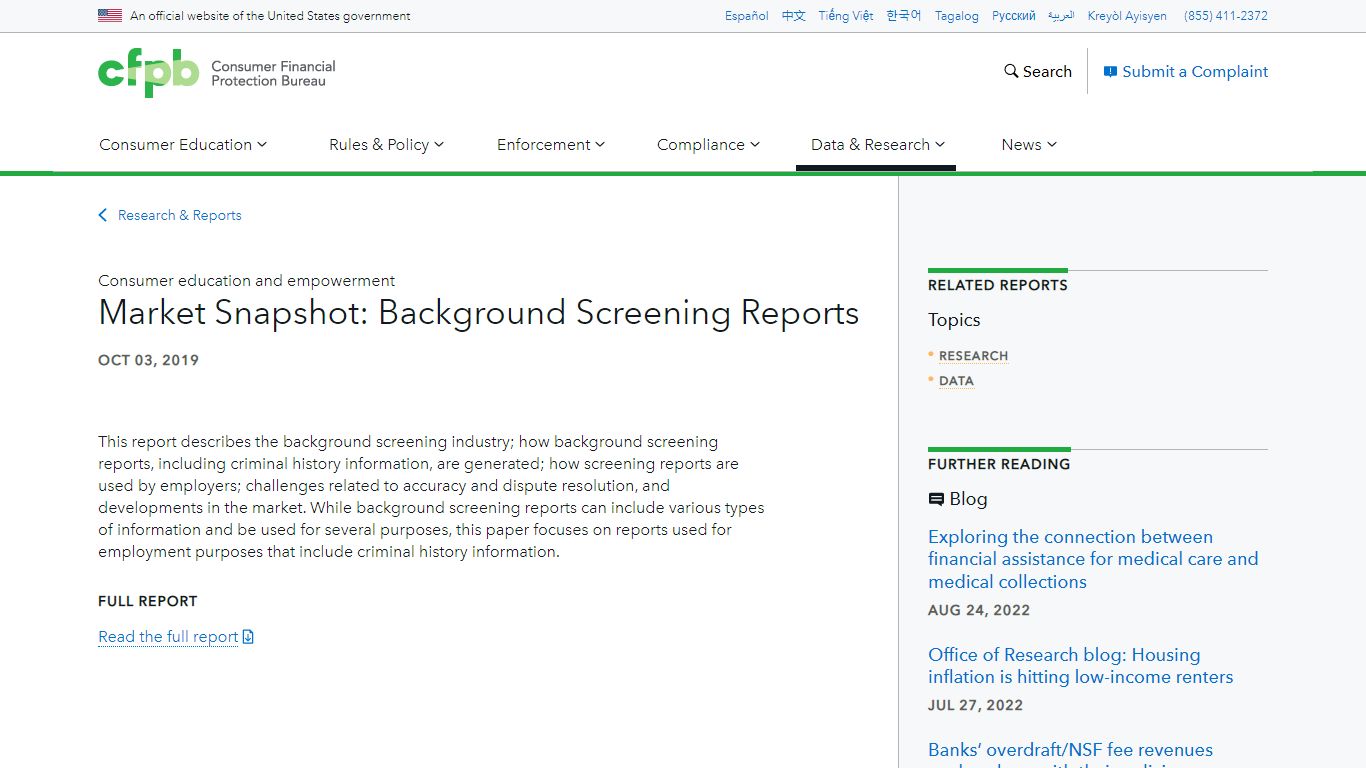Image resolution: width=1366 pixels, height=768 pixels.
Task: Click the (855) 411-2372 phone number
Action: coord(1226,16)
